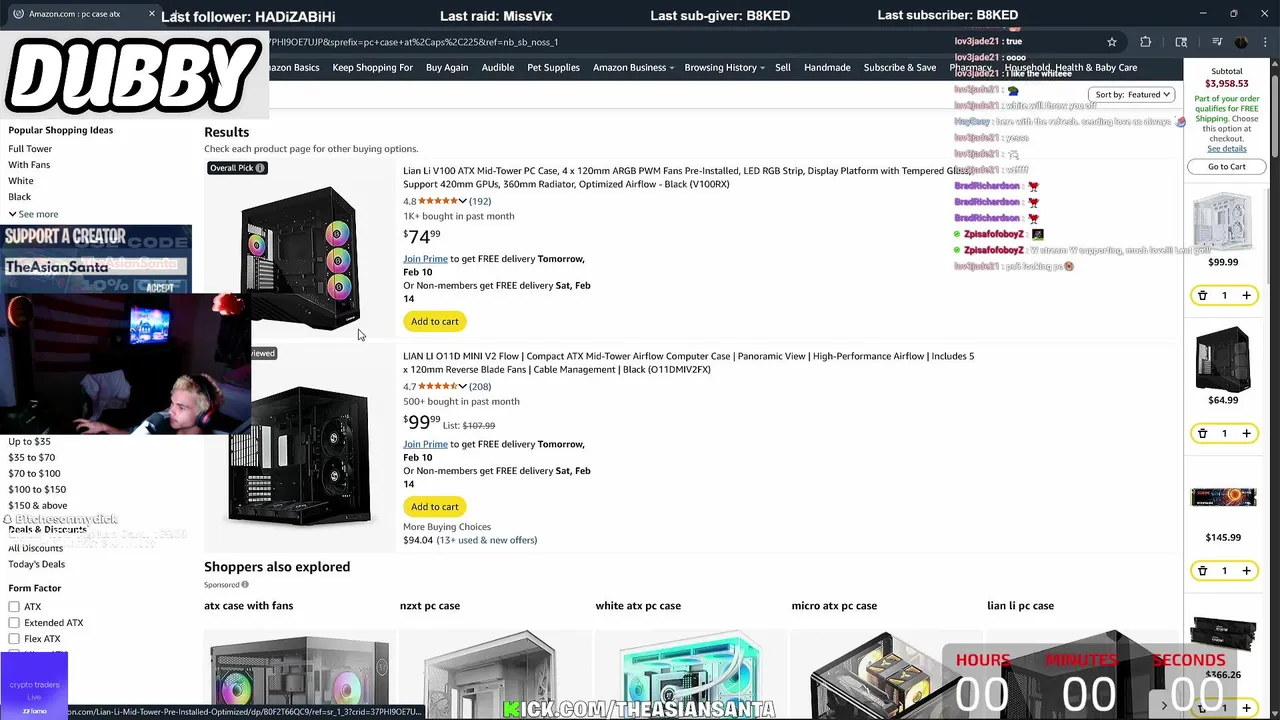Image resolution: width=1280 pixels, height=720 pixels.
Task: Add the Lian Li V100 case to cart
Action: click(x=434, y=322)
